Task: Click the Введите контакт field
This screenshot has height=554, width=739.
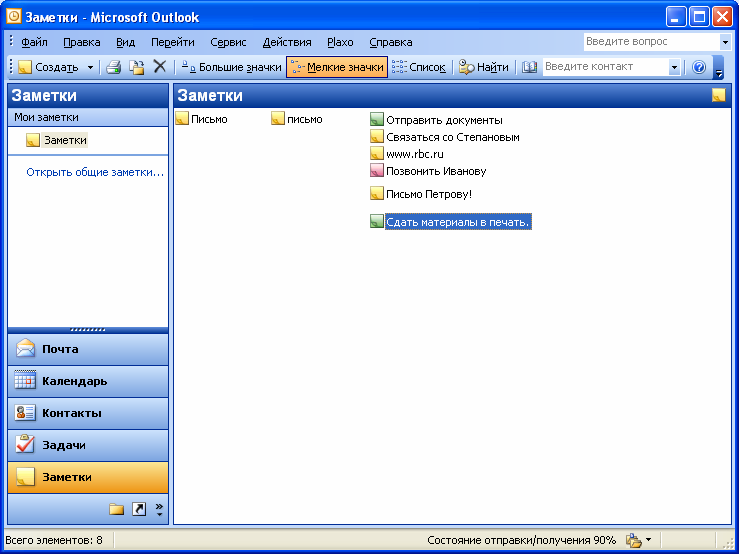Action: [605, 66]
